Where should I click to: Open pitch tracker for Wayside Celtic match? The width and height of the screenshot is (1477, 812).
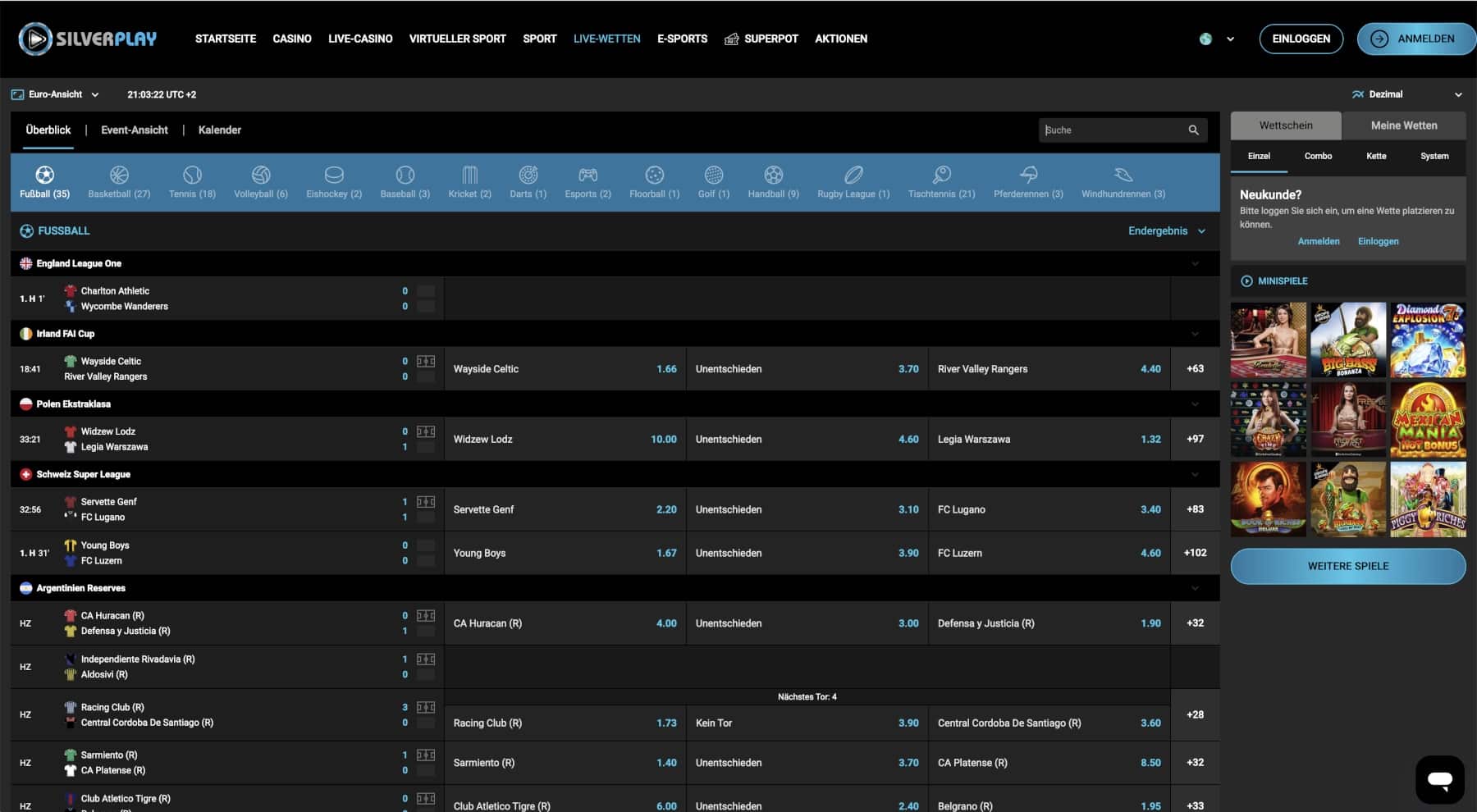[426, 361]
